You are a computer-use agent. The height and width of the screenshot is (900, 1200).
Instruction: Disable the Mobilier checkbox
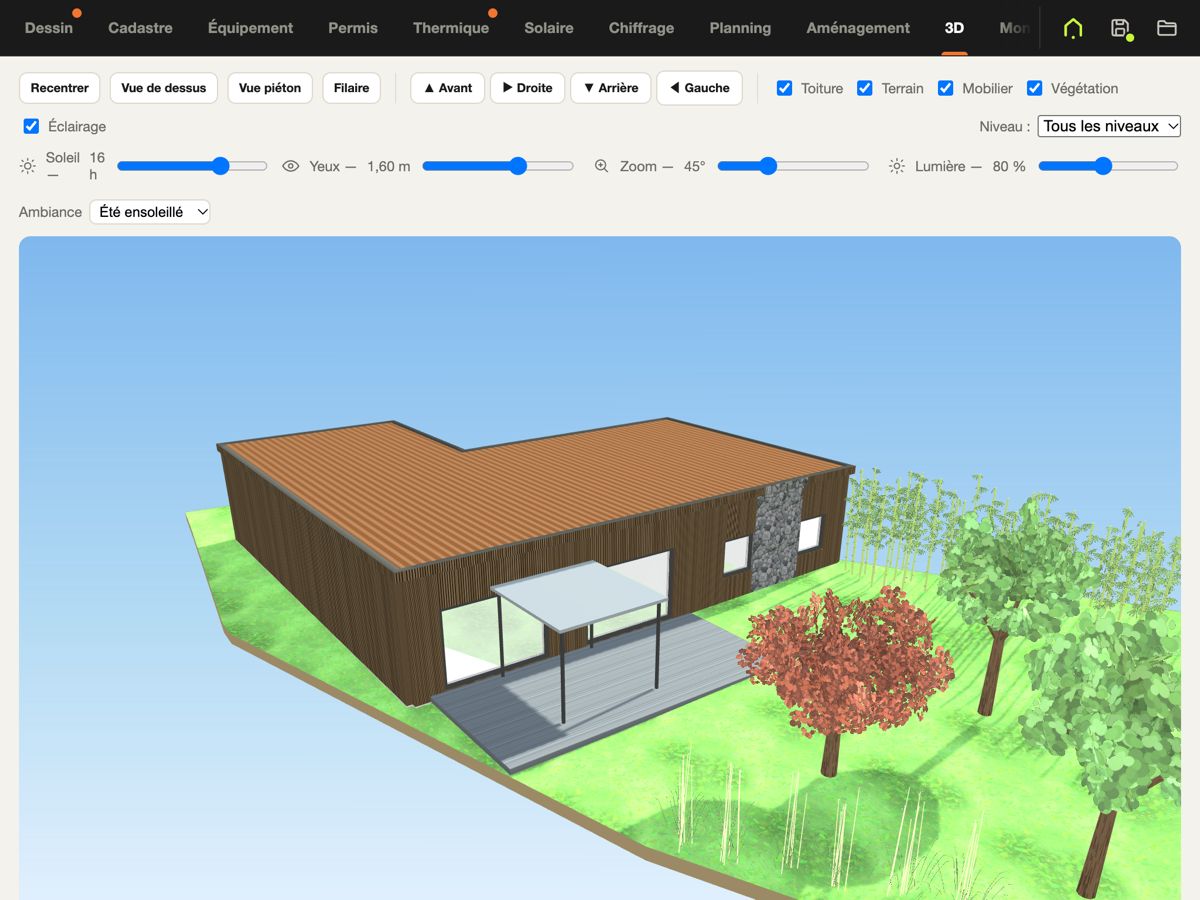click(x=945, y=88)
